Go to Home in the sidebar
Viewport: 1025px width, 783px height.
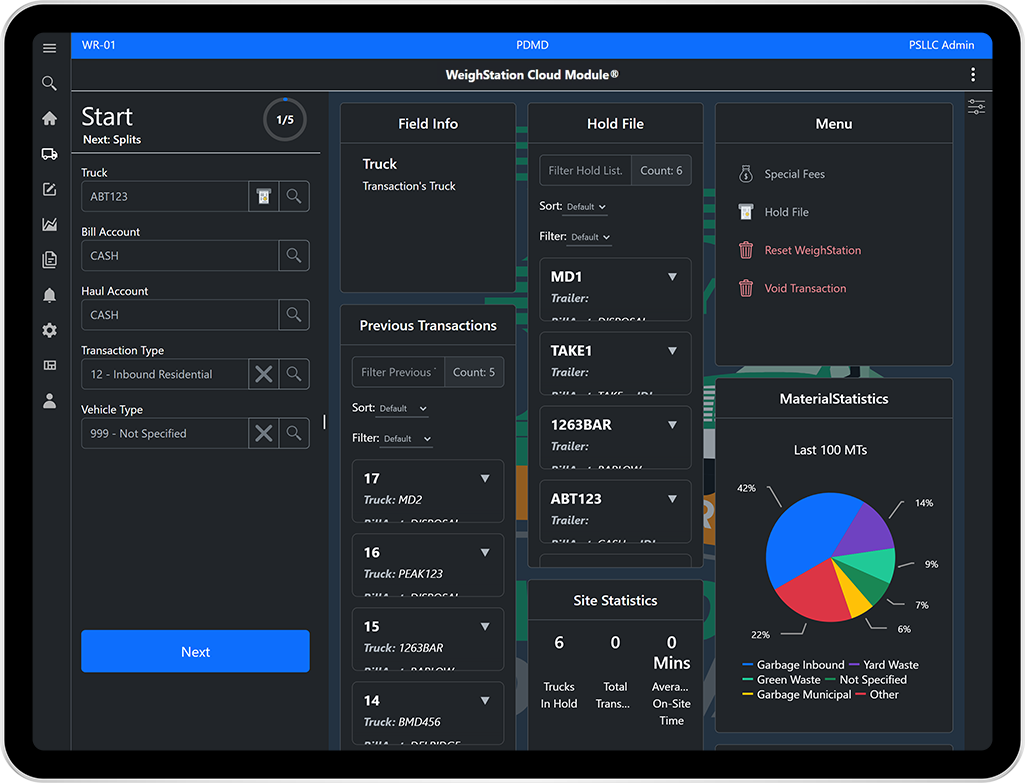coord(49,118)
